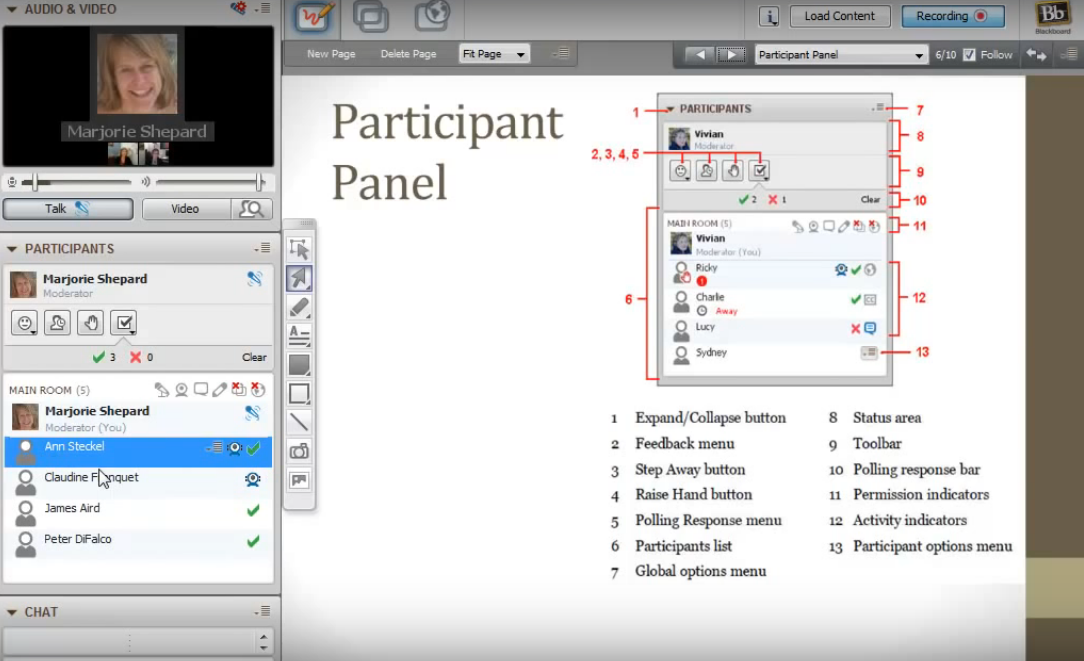Toggle the Follow checkbox
The image size is (1084, 661).
[x=969, y=55]
